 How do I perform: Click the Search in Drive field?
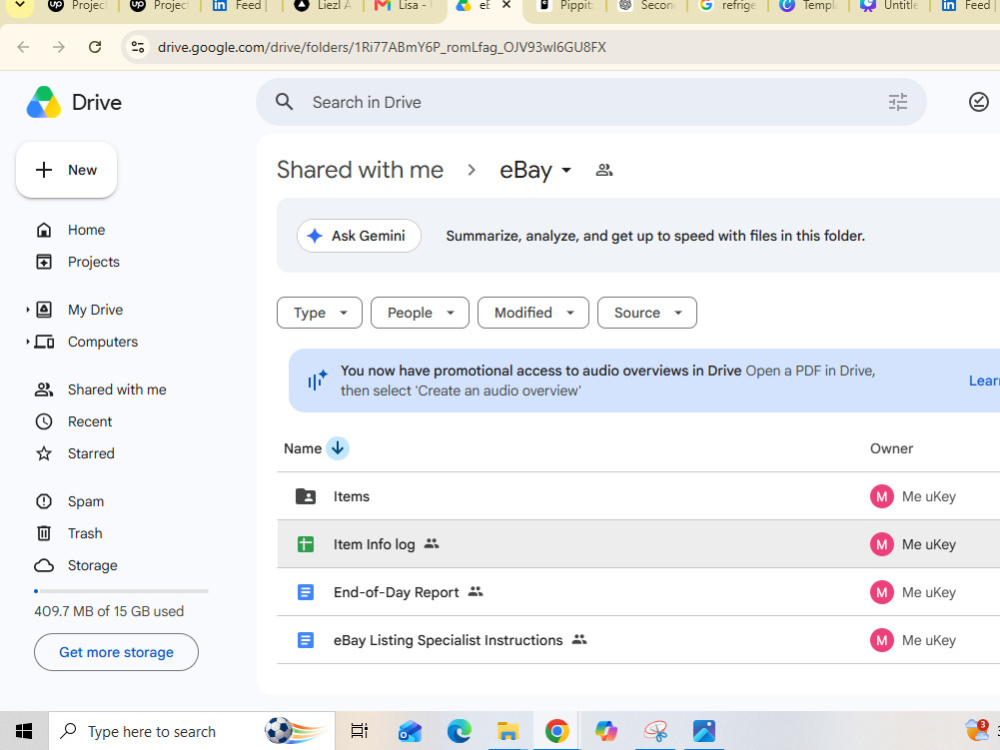pos(591,102)
